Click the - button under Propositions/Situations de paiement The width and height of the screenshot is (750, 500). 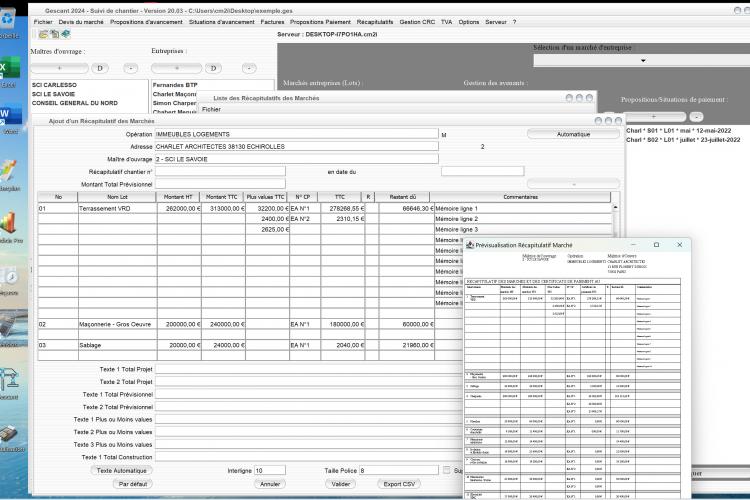point(696,117)
